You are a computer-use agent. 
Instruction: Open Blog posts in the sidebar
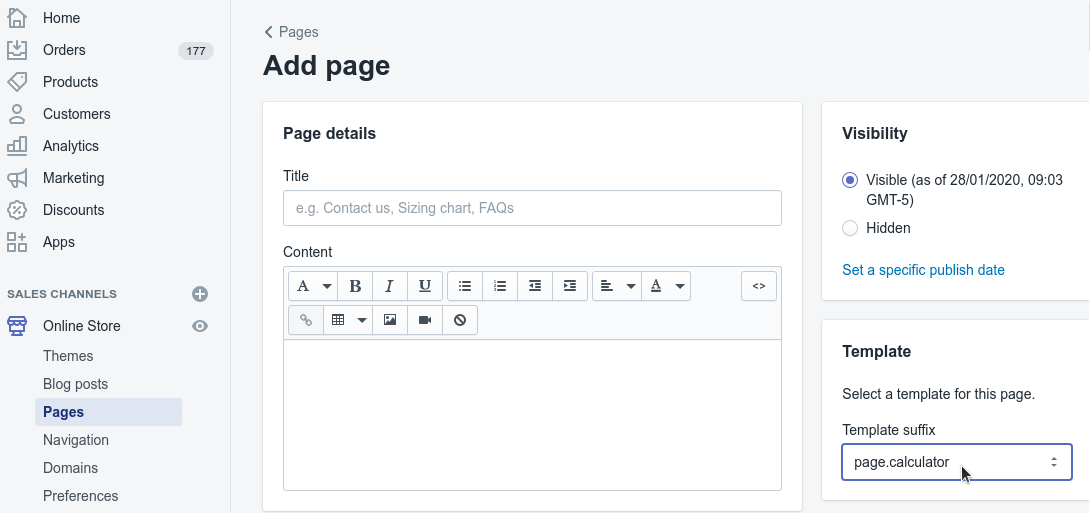[x=75, y=384]
